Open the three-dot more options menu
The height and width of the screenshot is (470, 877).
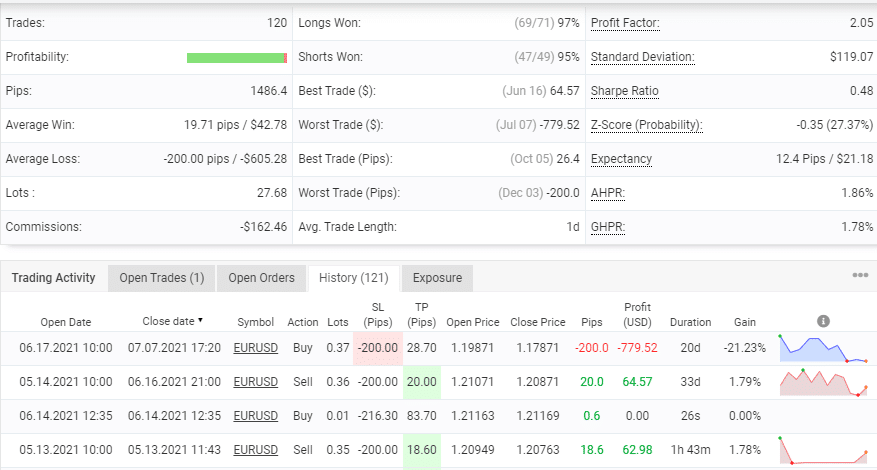[x=859, y=276]
